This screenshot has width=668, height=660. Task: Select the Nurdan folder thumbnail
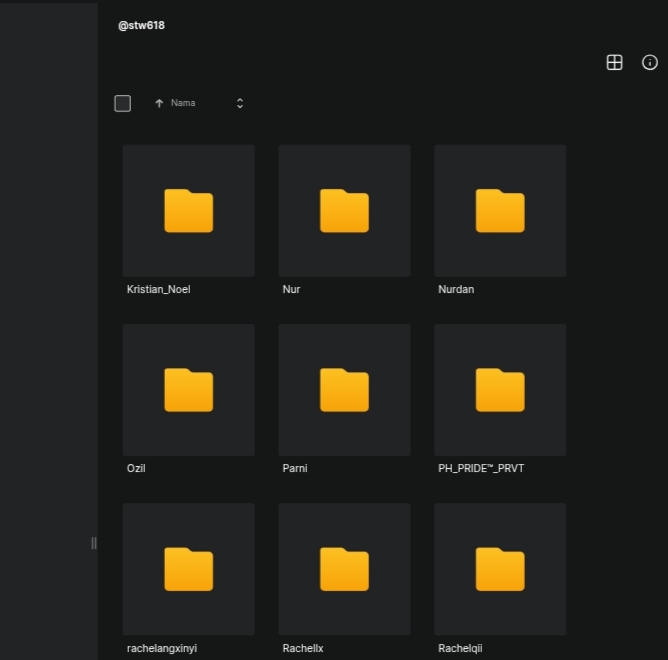tap(500, 210)
